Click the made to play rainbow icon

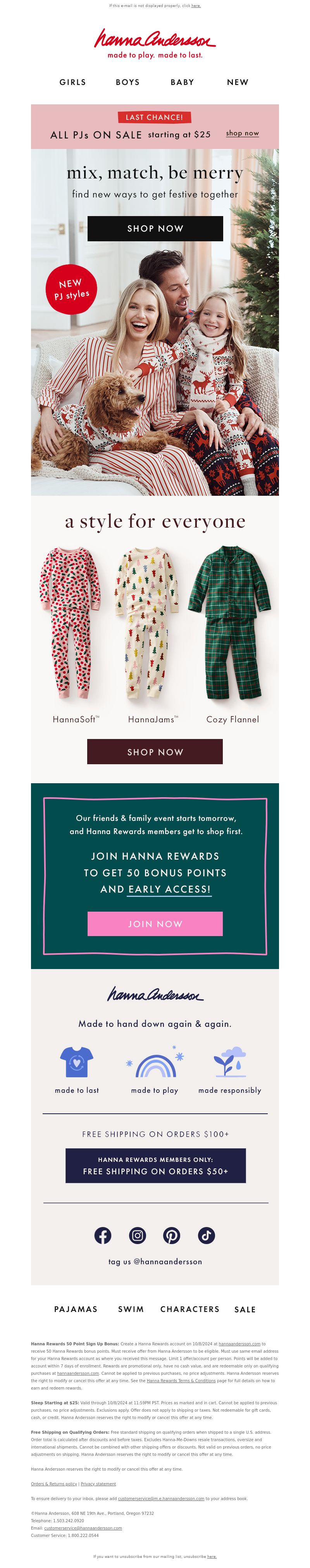[155, 1062]
